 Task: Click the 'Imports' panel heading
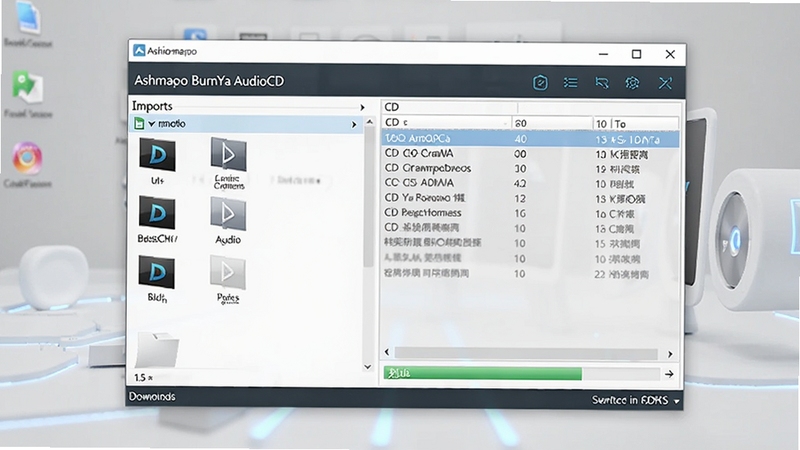[152, 106]
